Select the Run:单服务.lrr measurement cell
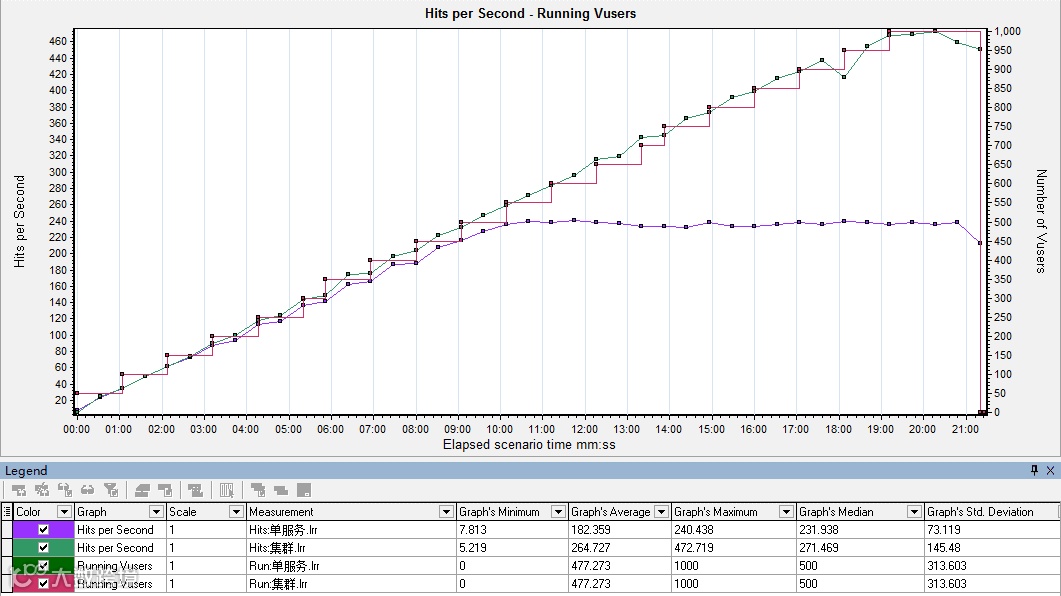 point(351,566)
